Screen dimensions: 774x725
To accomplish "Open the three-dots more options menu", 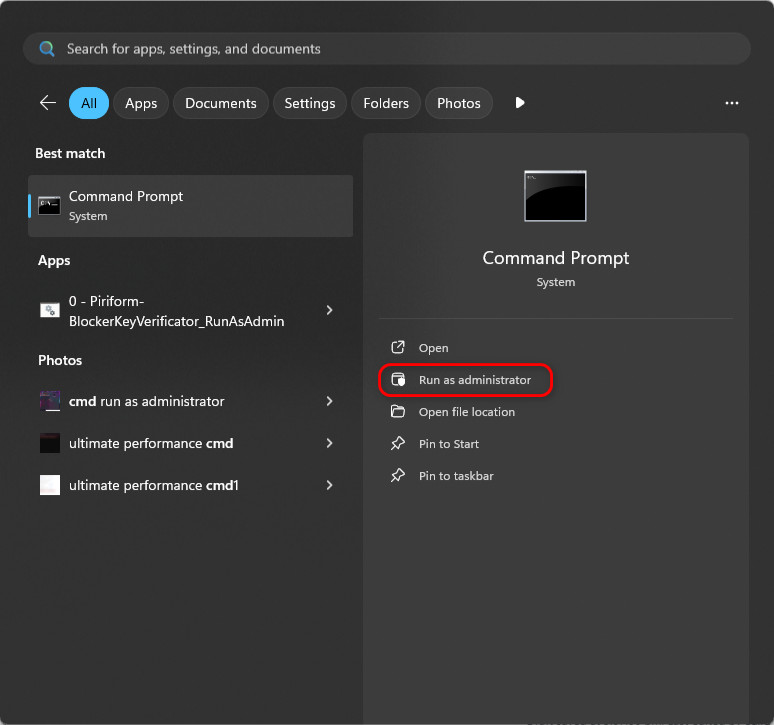I will pos(732,103).
